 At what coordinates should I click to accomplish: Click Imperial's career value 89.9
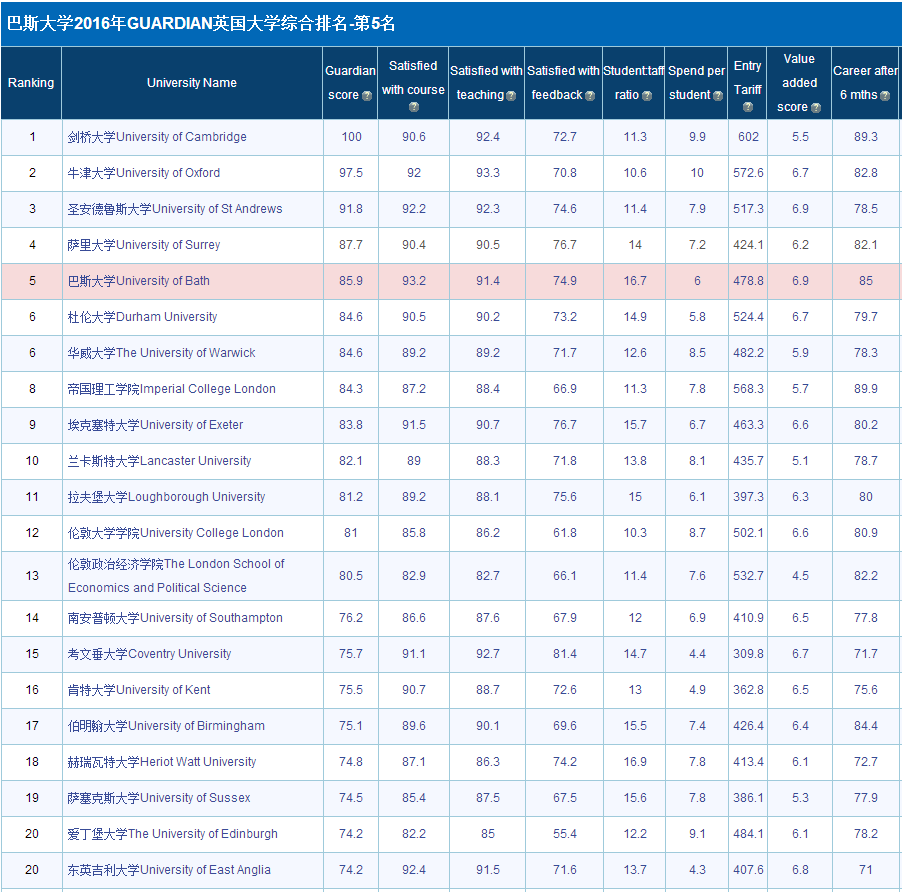click(x=866, y=389)
